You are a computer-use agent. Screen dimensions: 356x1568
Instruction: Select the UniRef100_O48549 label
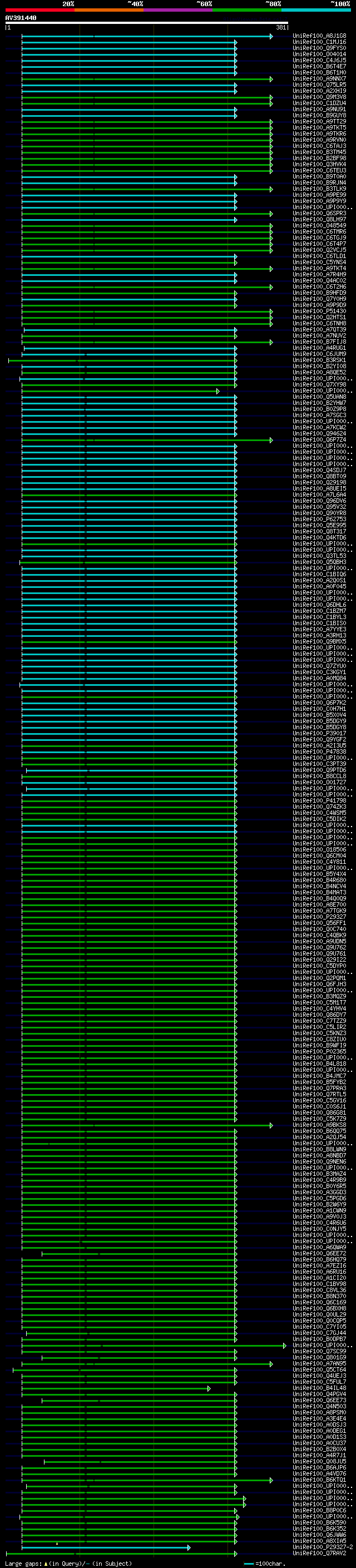click(x=319, y=226)
